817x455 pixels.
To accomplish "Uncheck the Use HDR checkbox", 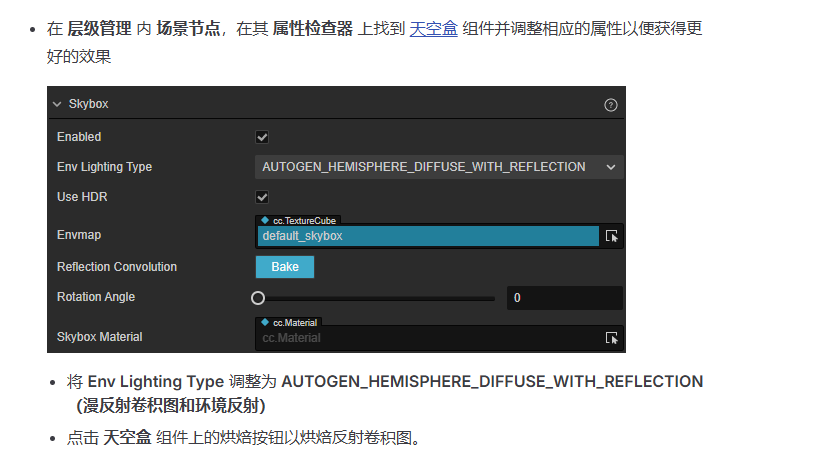I will point(262,197).
